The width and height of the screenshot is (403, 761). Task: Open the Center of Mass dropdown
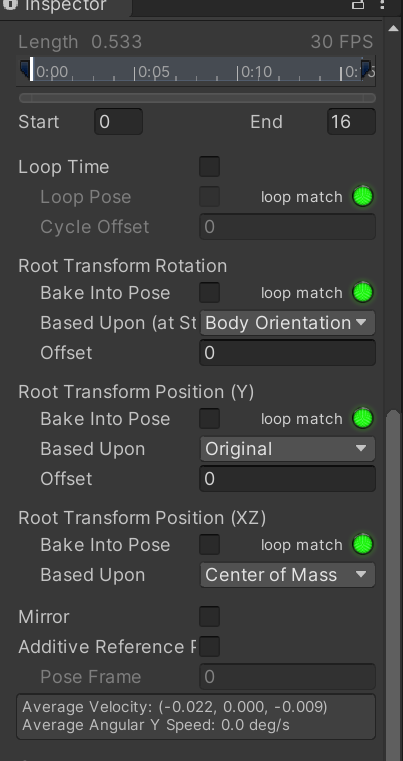(287, 575)
